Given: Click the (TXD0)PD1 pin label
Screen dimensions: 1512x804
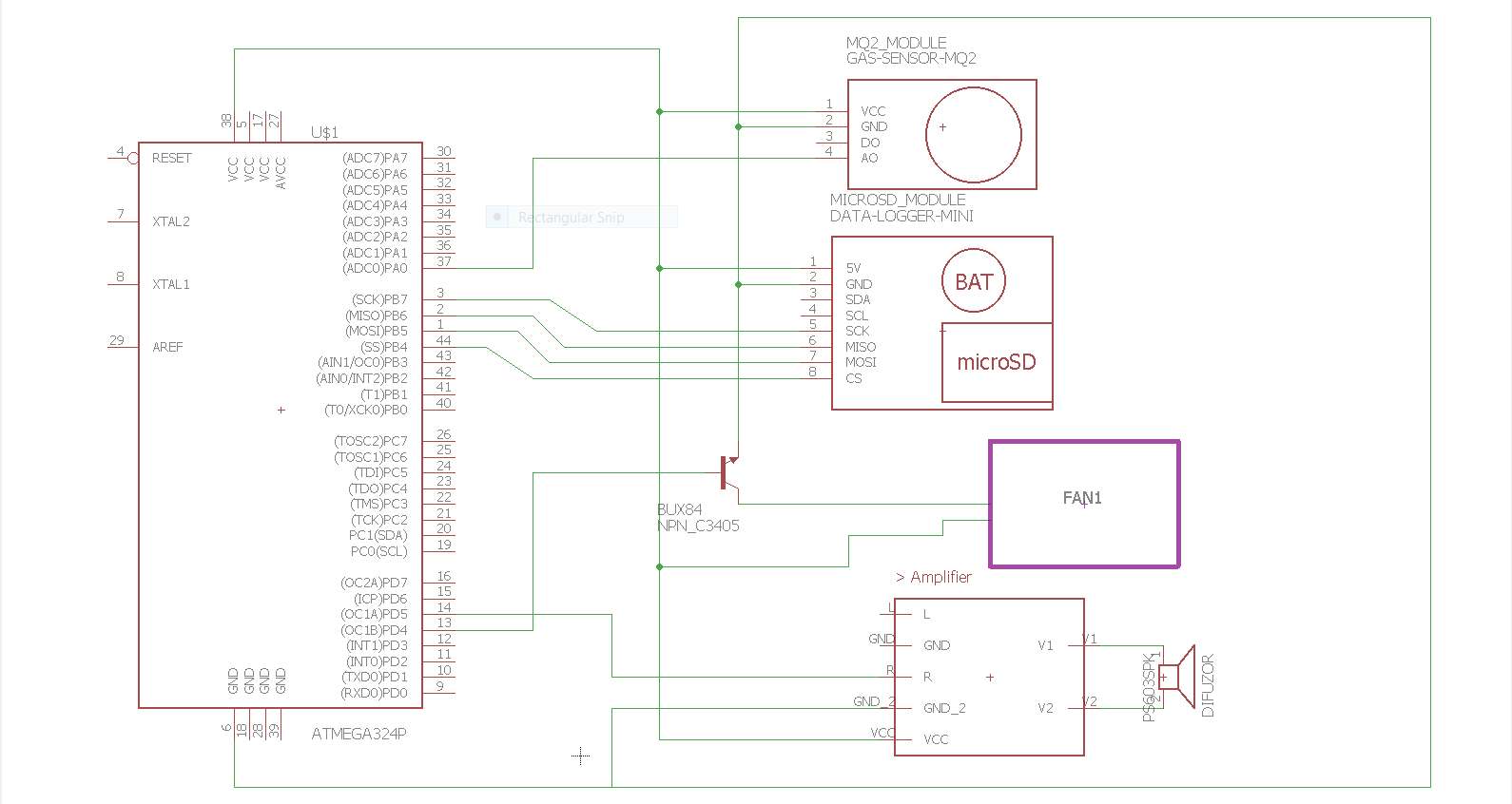Looking at the screenshot, I should point(375,677).
